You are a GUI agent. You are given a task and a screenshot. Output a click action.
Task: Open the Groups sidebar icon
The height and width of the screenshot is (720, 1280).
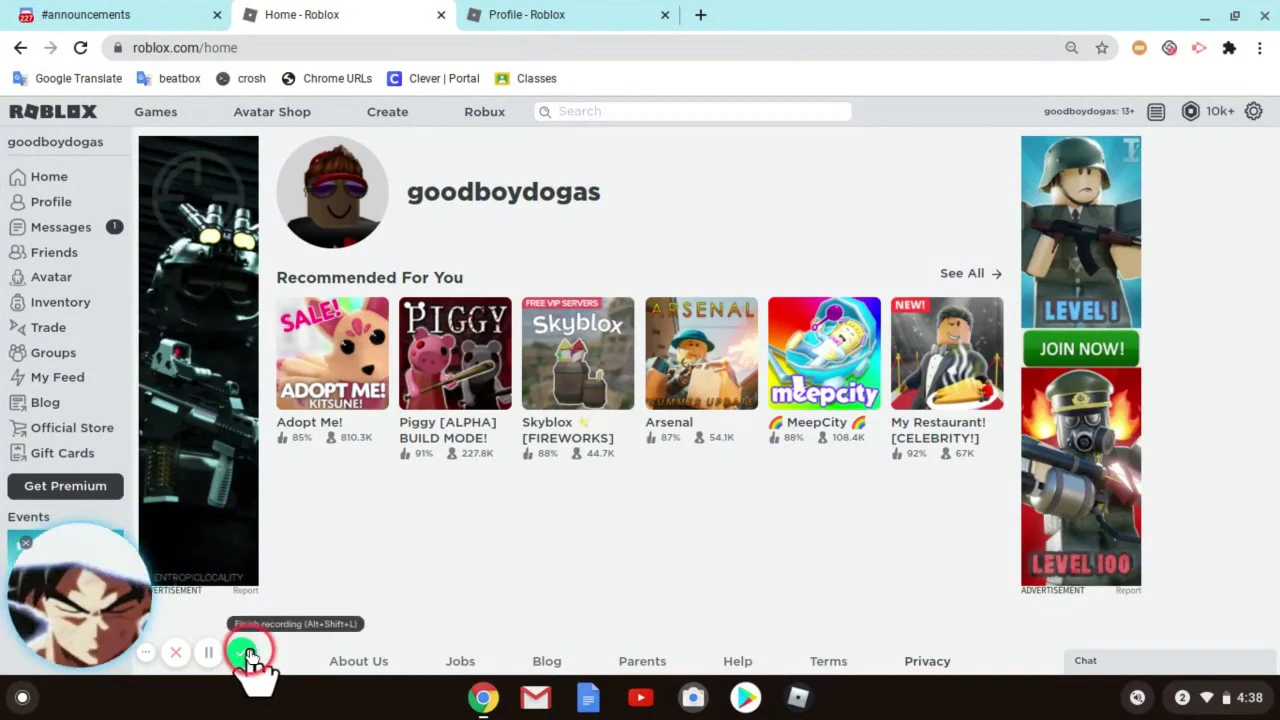pyautogui.click(x=17, y=352)
